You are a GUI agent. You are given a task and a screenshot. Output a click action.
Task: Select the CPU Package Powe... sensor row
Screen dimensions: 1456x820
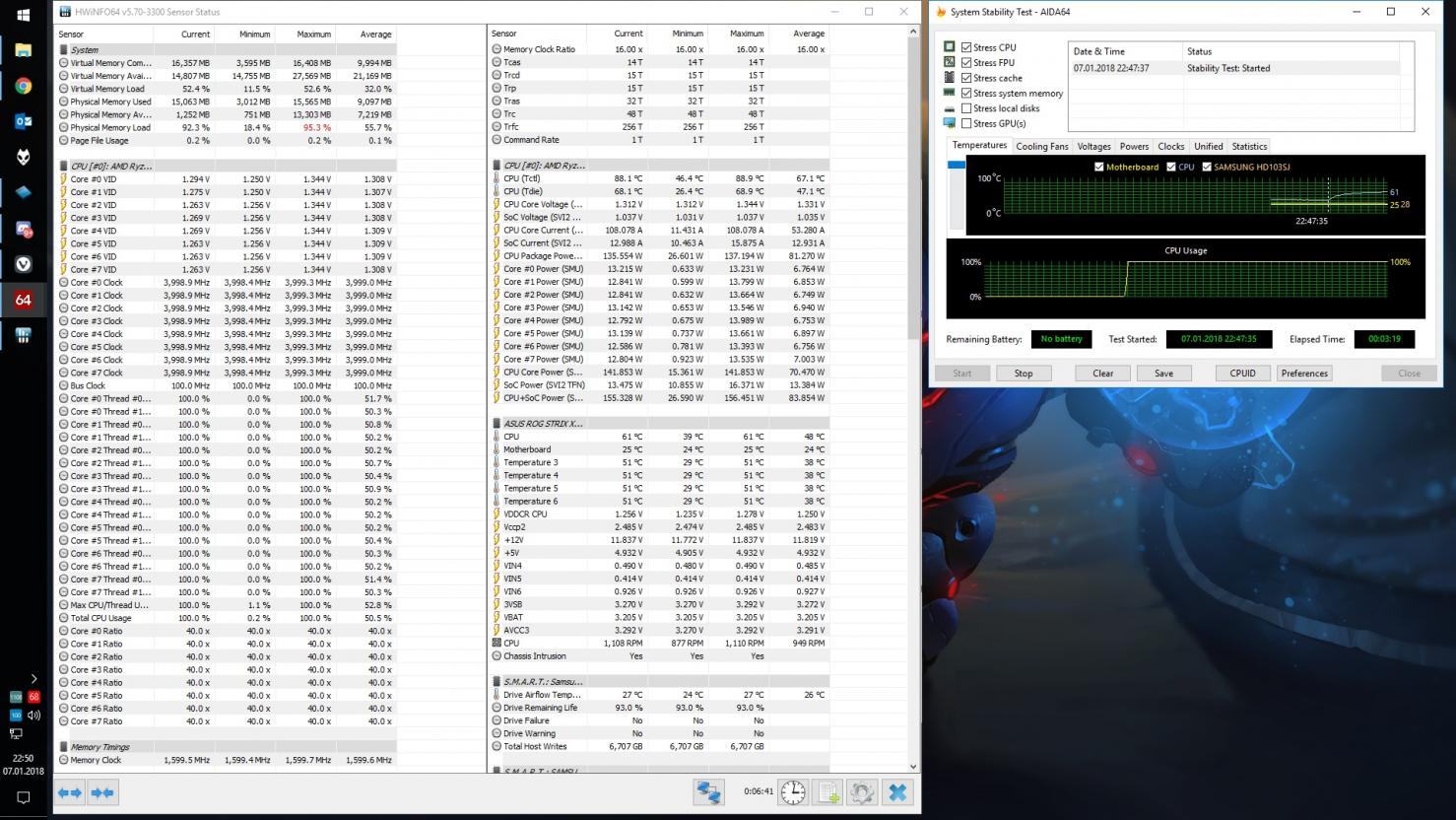(659, 256)
